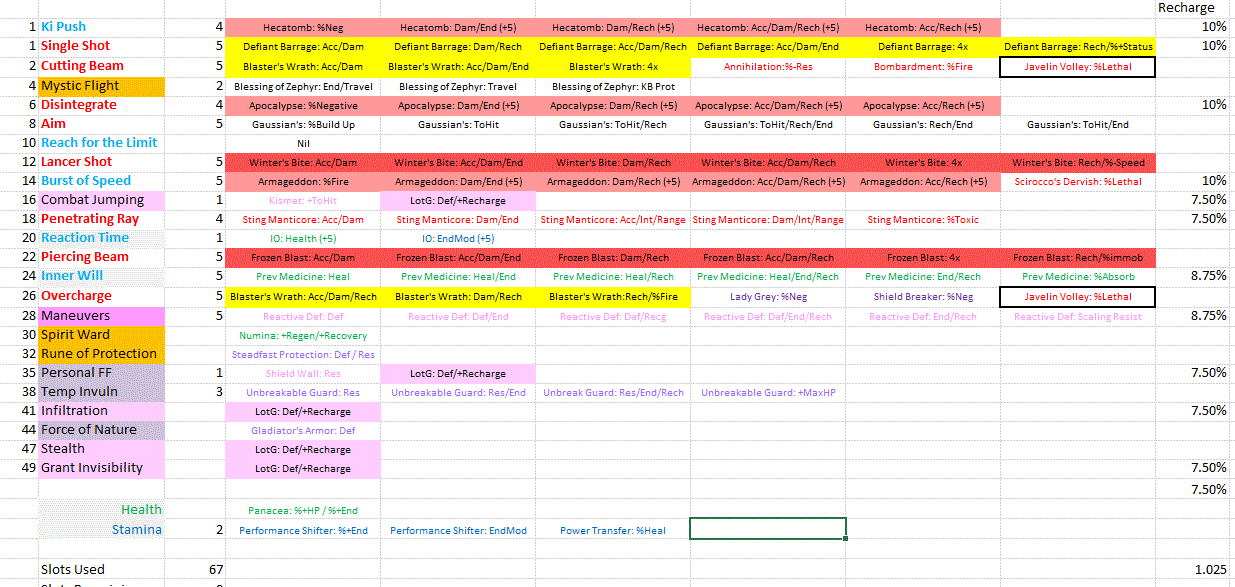The width and height of the screenshot is (1235, 587).
Task: Click the Mystic Flight orange cell
Action: 100,86
